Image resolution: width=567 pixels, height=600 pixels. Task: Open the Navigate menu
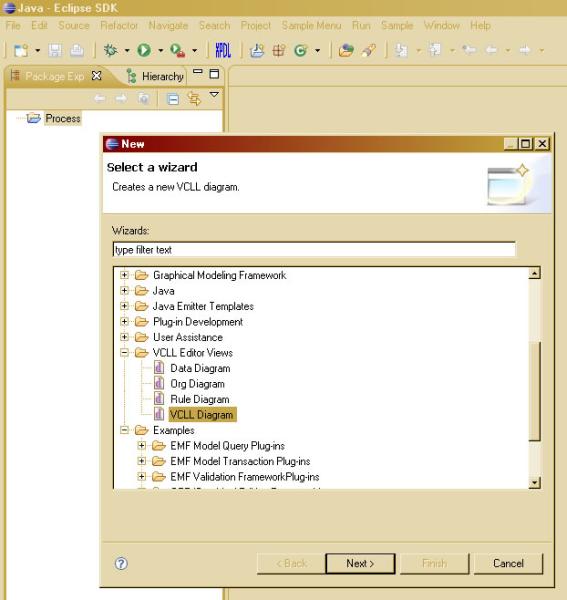point(168,26)
